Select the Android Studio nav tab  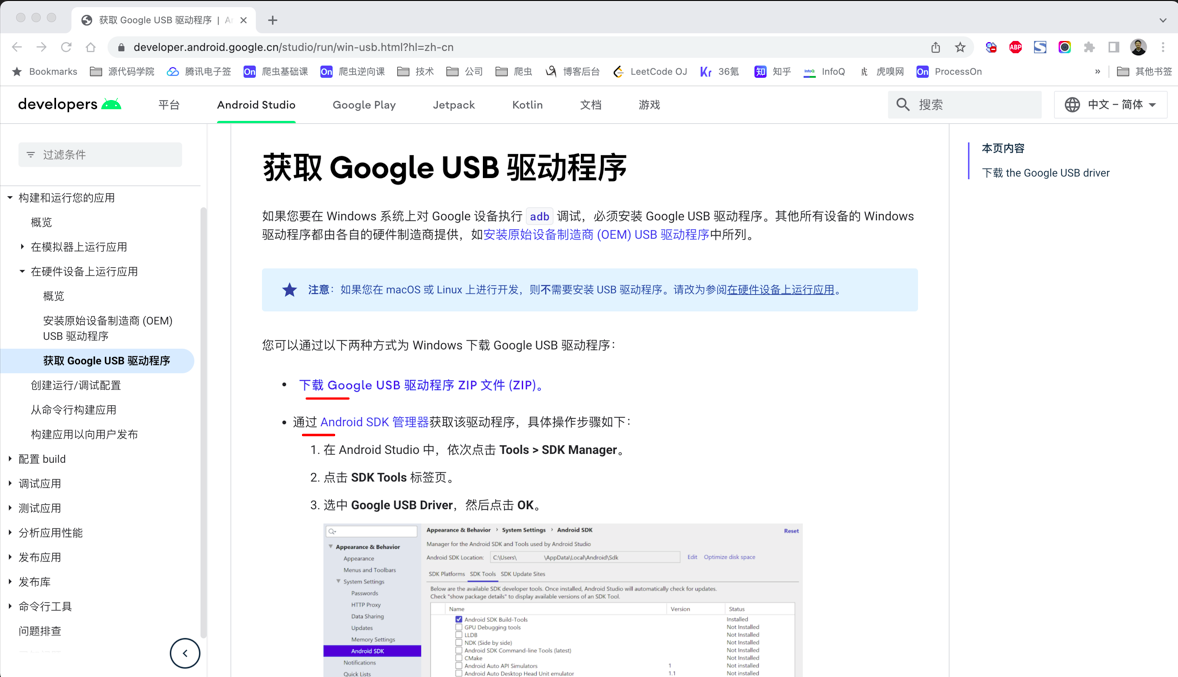pos(256,104)
